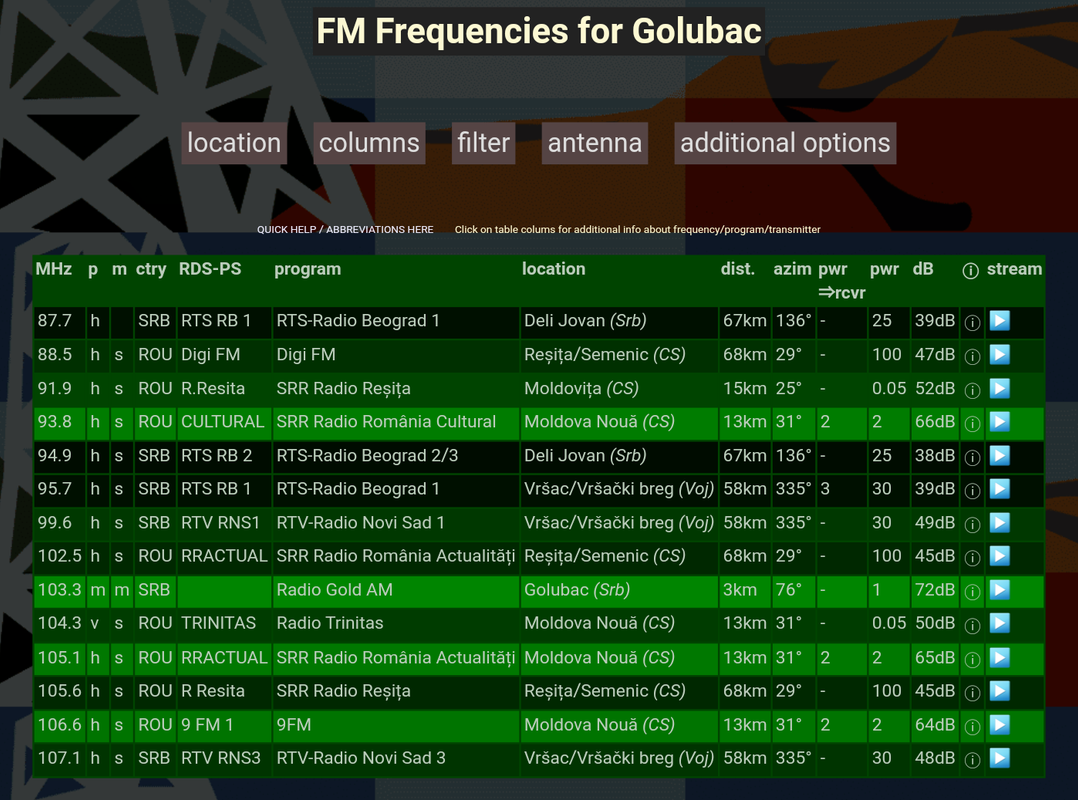This screenshot has height=800, width=1078.
Task: Click program cell 9FM
Action: coord(395,724)
